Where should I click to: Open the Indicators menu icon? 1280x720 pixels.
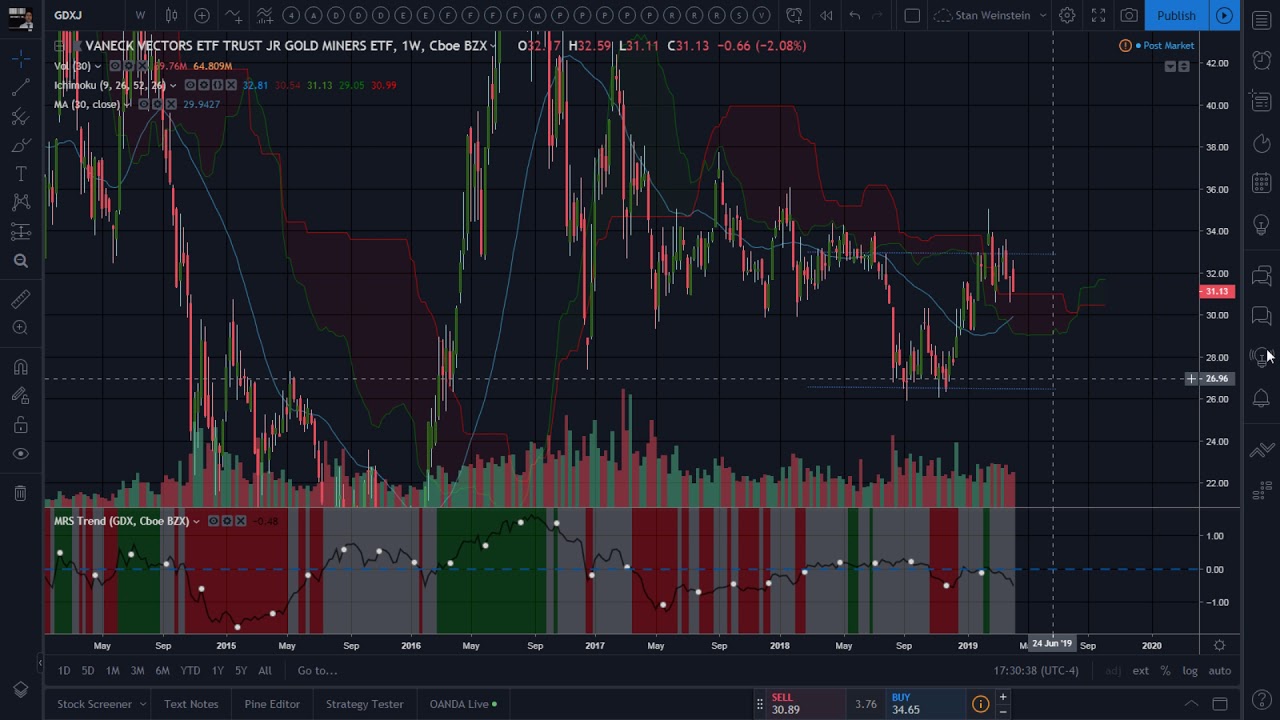point(233,15)
